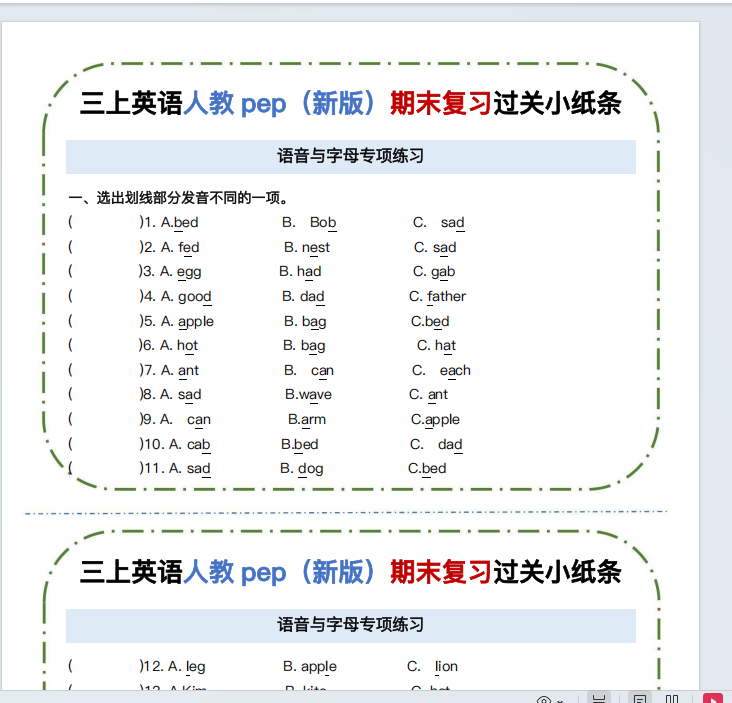732x703 pixels.
Task: Click the word 'dog' in question 11
Action: [310, 469]
